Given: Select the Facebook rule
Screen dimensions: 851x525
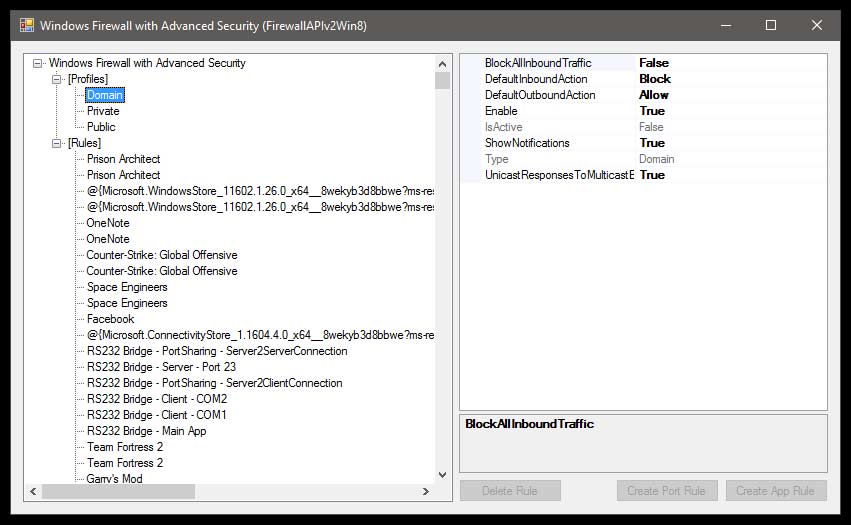Looking at the screenshot, I should (x=110, y=319).
